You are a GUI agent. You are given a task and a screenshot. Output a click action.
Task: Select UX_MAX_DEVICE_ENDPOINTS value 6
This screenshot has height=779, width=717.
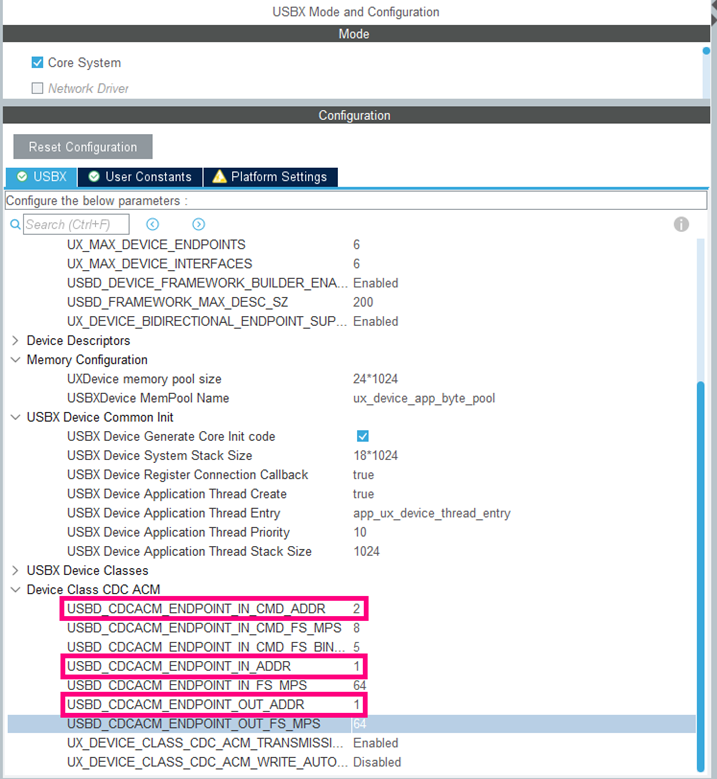[x=356, y=244]
